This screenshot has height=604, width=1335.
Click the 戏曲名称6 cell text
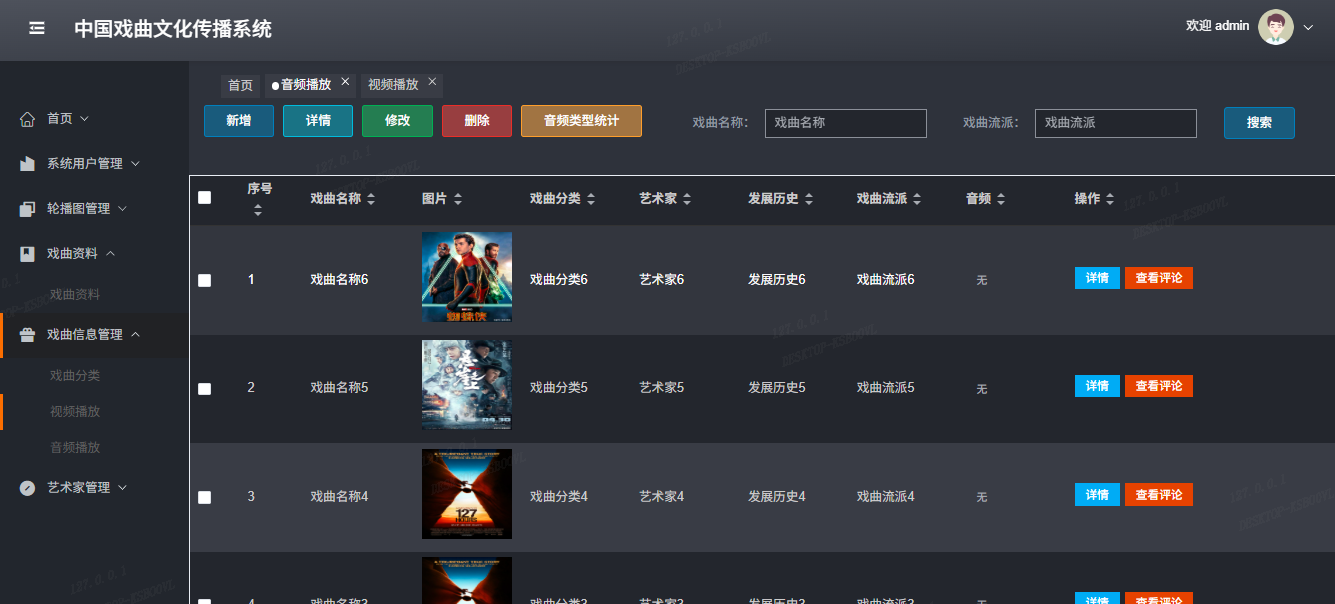point(340,280)
